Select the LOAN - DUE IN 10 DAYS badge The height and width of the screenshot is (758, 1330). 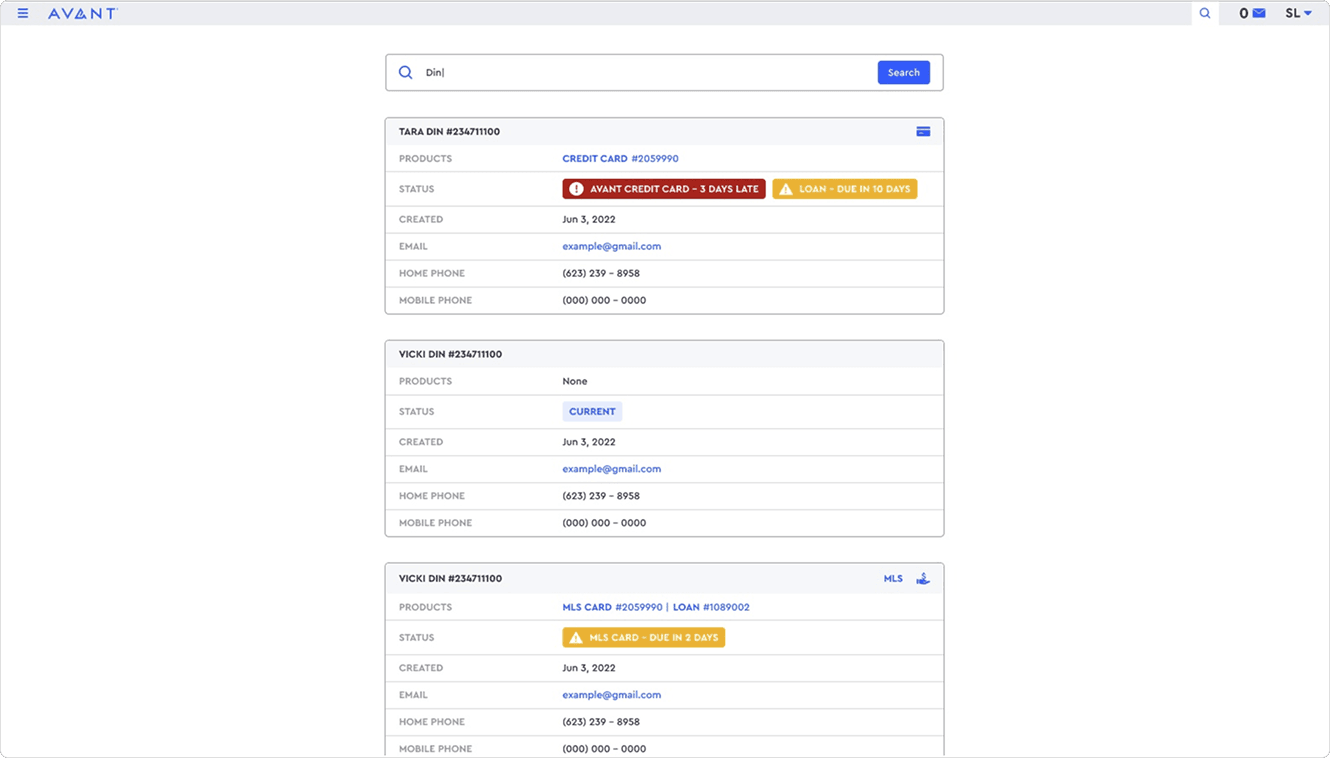[x=844, y=188]
